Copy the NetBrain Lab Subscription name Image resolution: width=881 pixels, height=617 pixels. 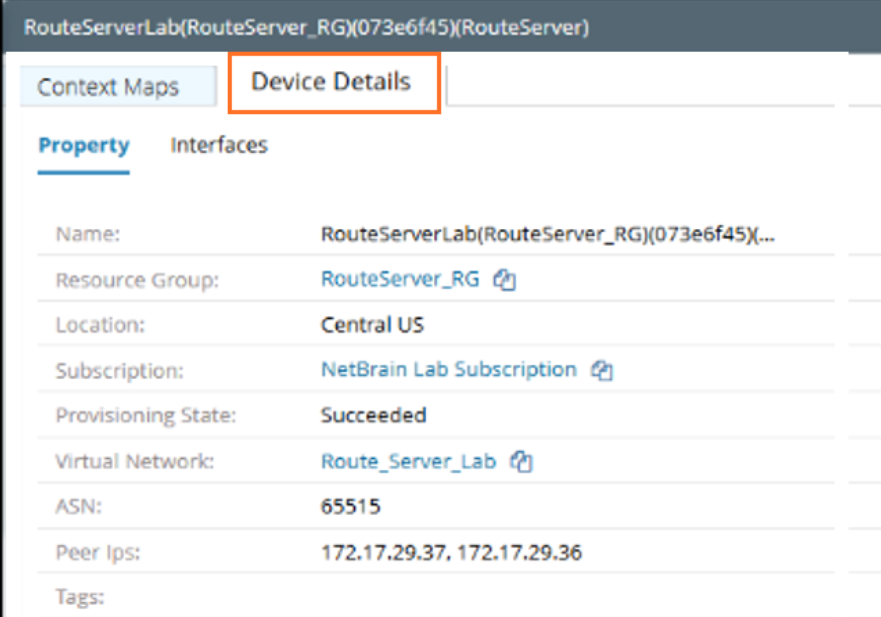pyautogui.click(x=602, y=370)
